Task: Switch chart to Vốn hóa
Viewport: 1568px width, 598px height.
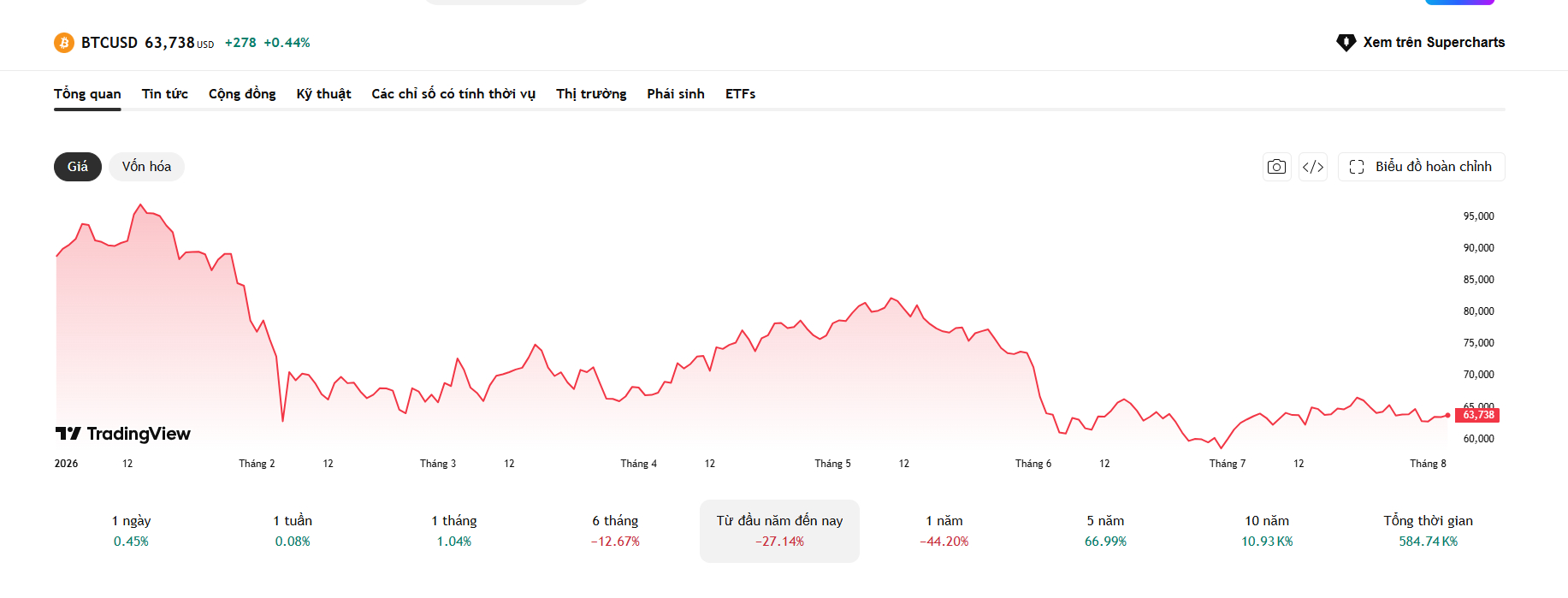Action: 146,167
